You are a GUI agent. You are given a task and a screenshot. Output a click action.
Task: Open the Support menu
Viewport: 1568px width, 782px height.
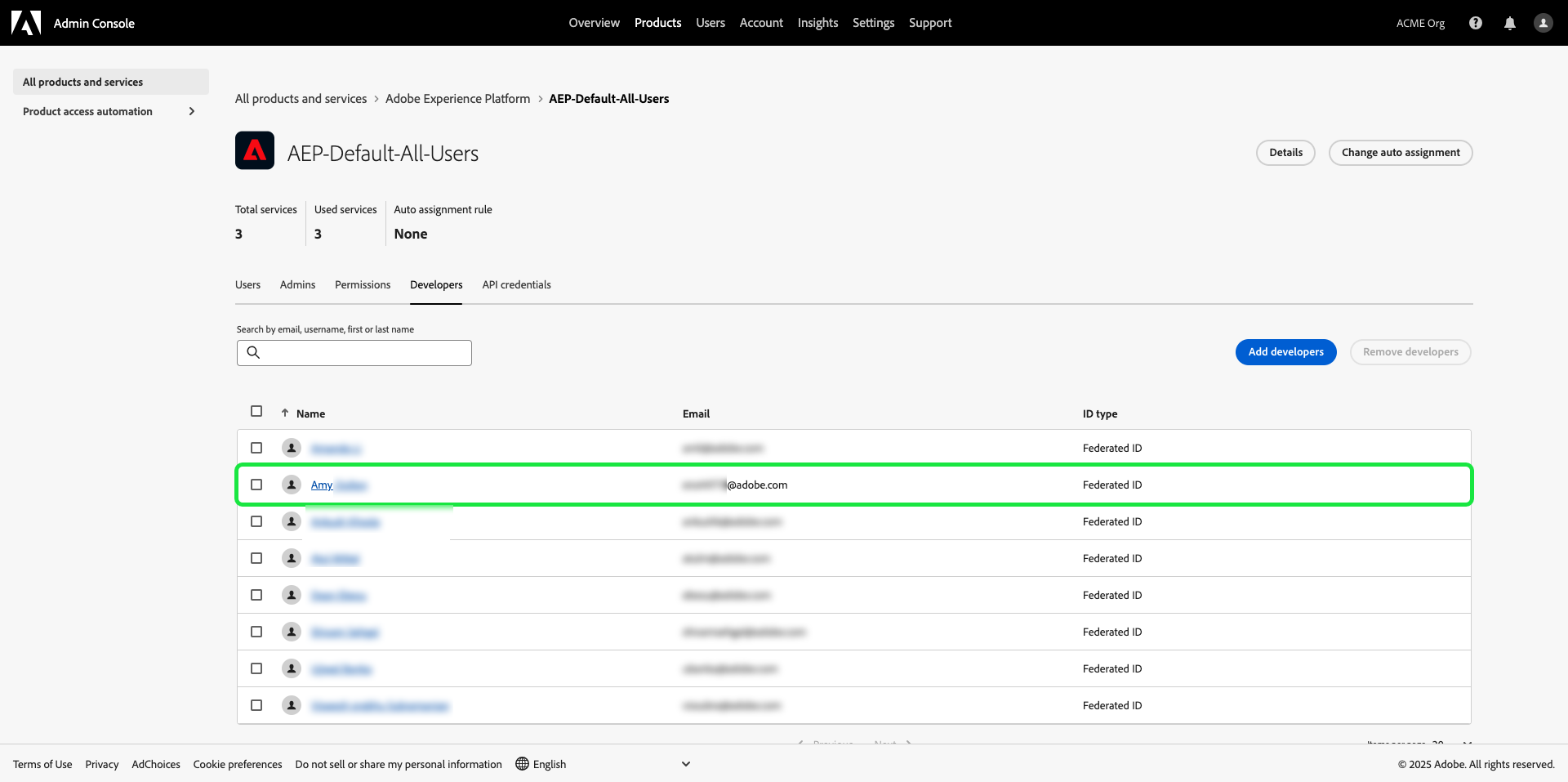point(930,23)
